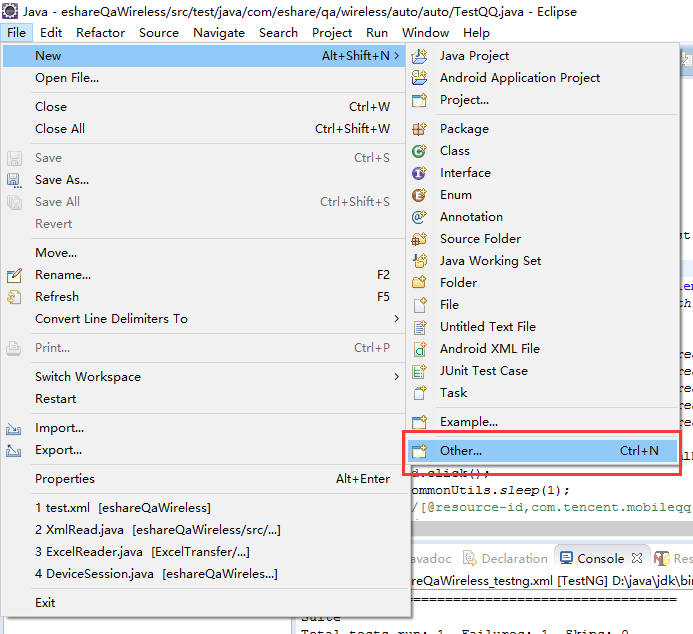Click the Export icon in File menu
This screenshot has height=634, width=693.
click(14, 451)
